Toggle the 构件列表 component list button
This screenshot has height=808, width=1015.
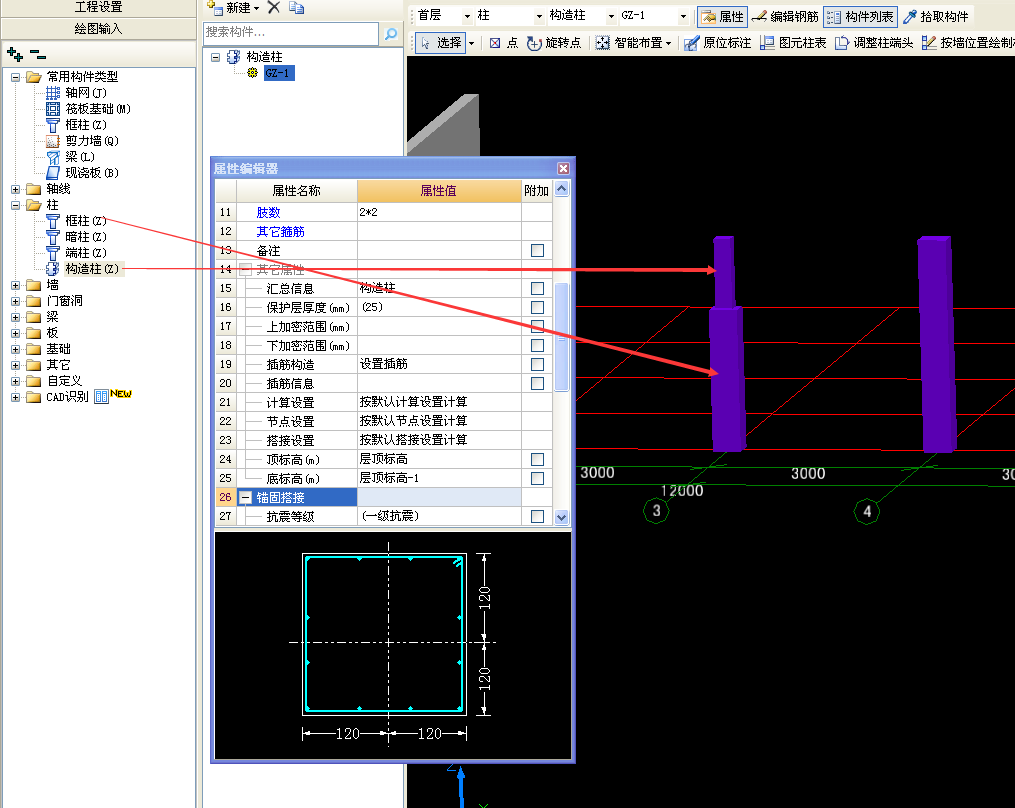(x=860, y=17)
